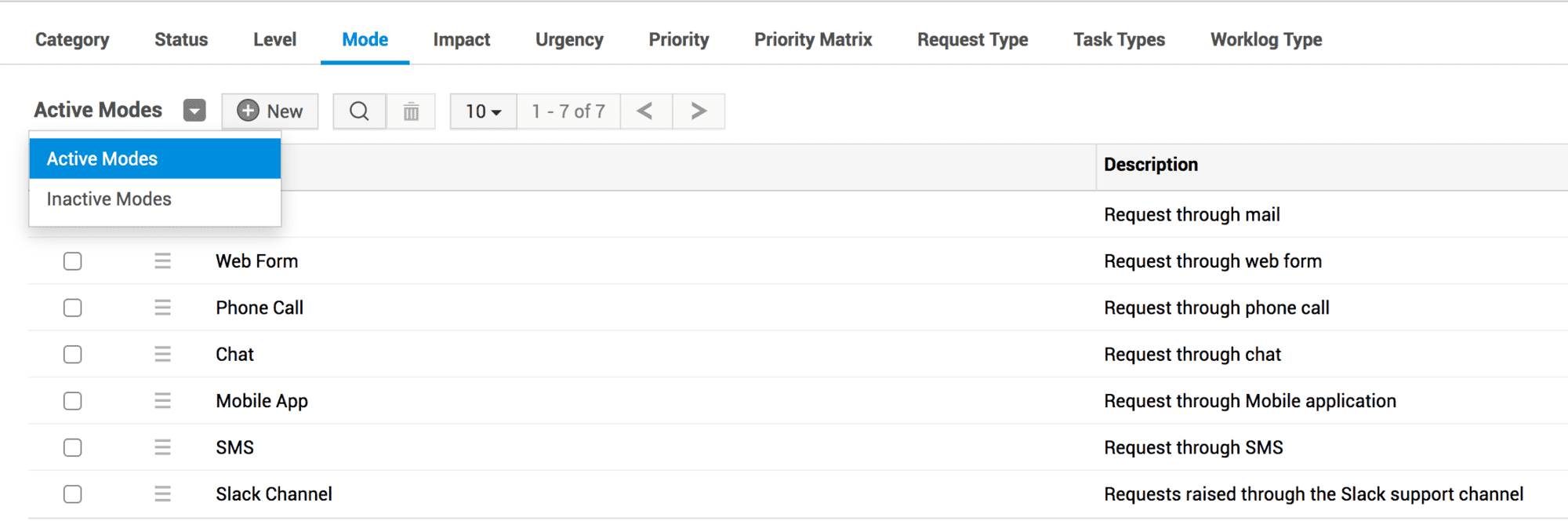Image resolution: width=1568 pixels, height=521 pixels.
Task: Click drag handle for Mobile App row
Action: pyautogui.click(x=162, y=401)
